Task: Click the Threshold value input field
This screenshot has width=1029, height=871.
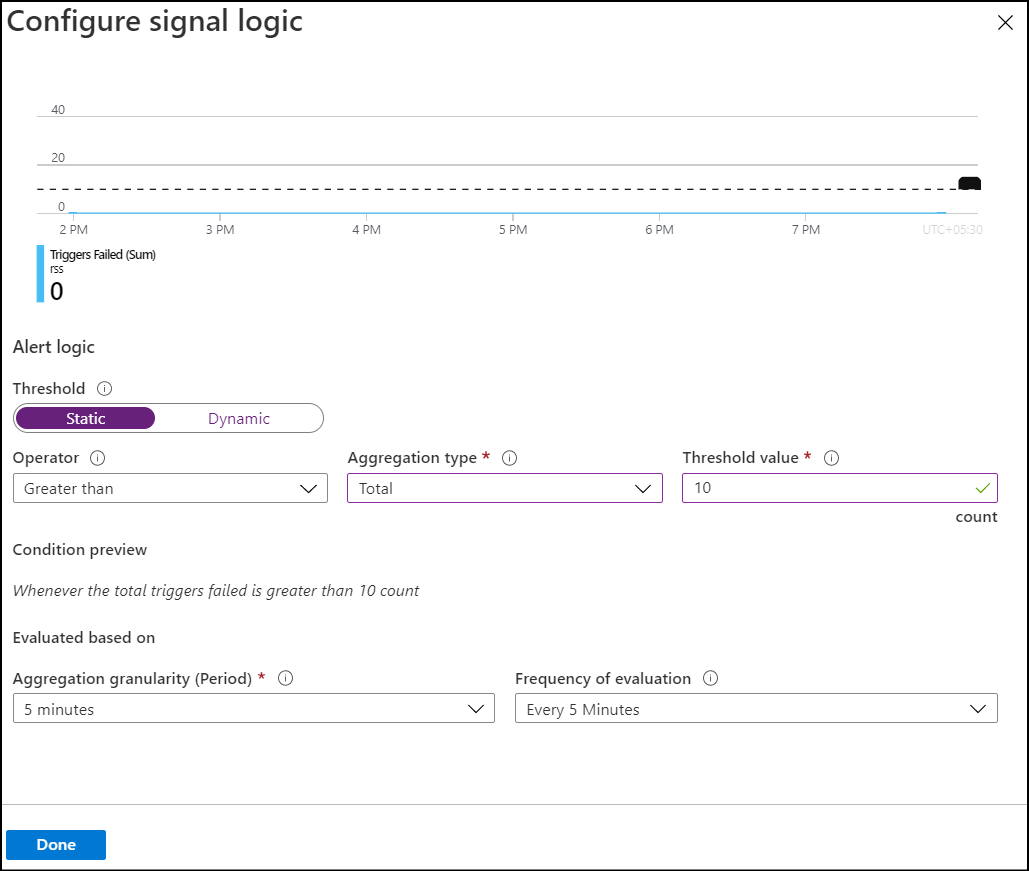Action: coord(825,489)
